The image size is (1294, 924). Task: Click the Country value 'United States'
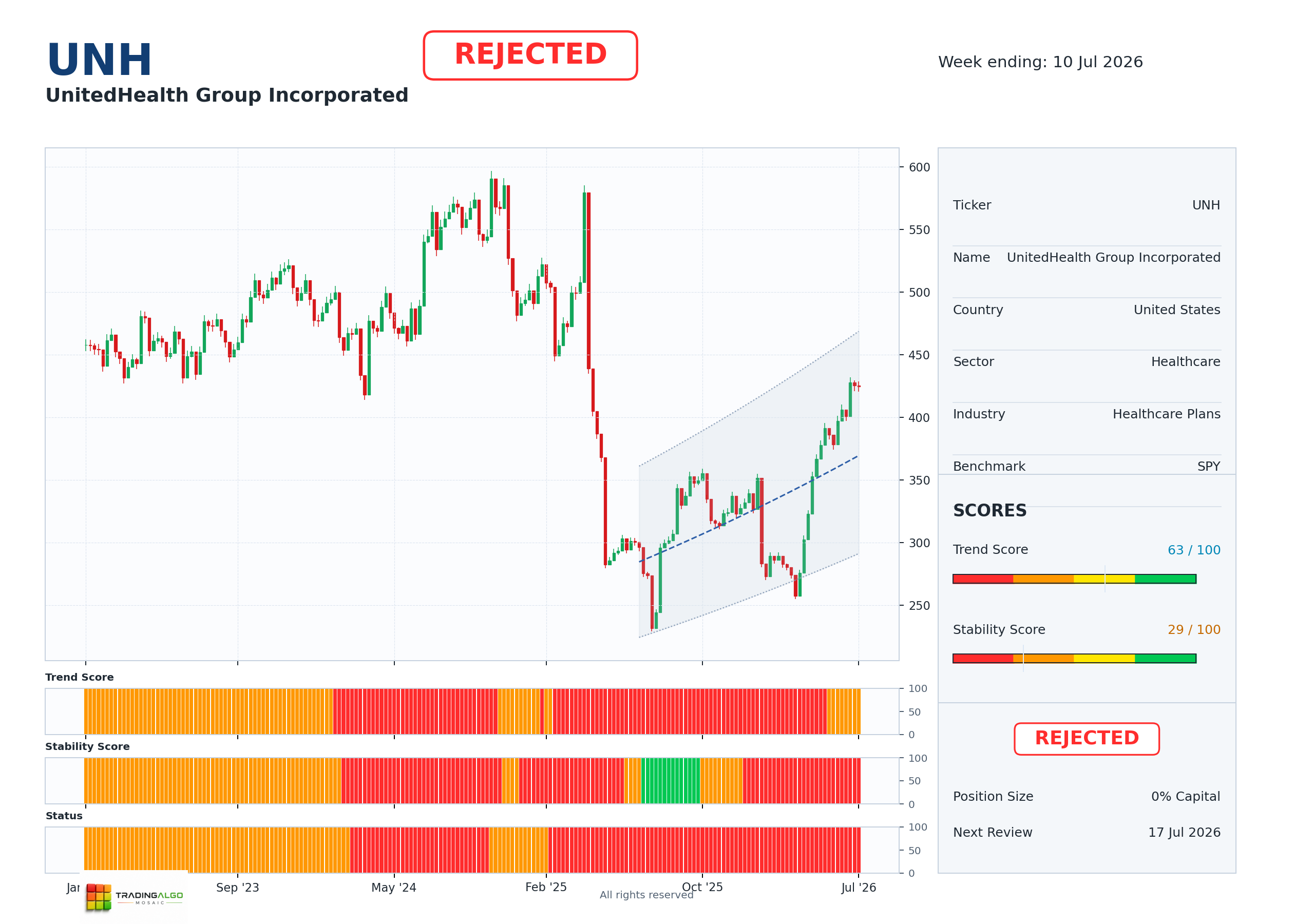pos(1177,310)
